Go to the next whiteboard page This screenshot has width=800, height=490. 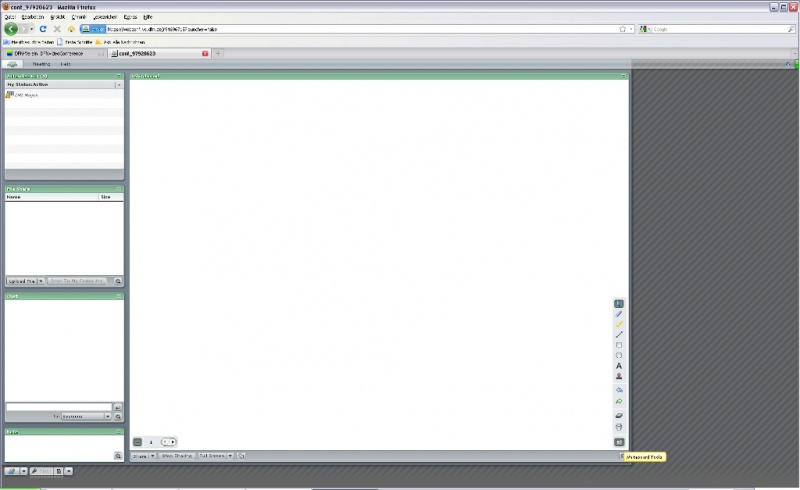[172, 442]
